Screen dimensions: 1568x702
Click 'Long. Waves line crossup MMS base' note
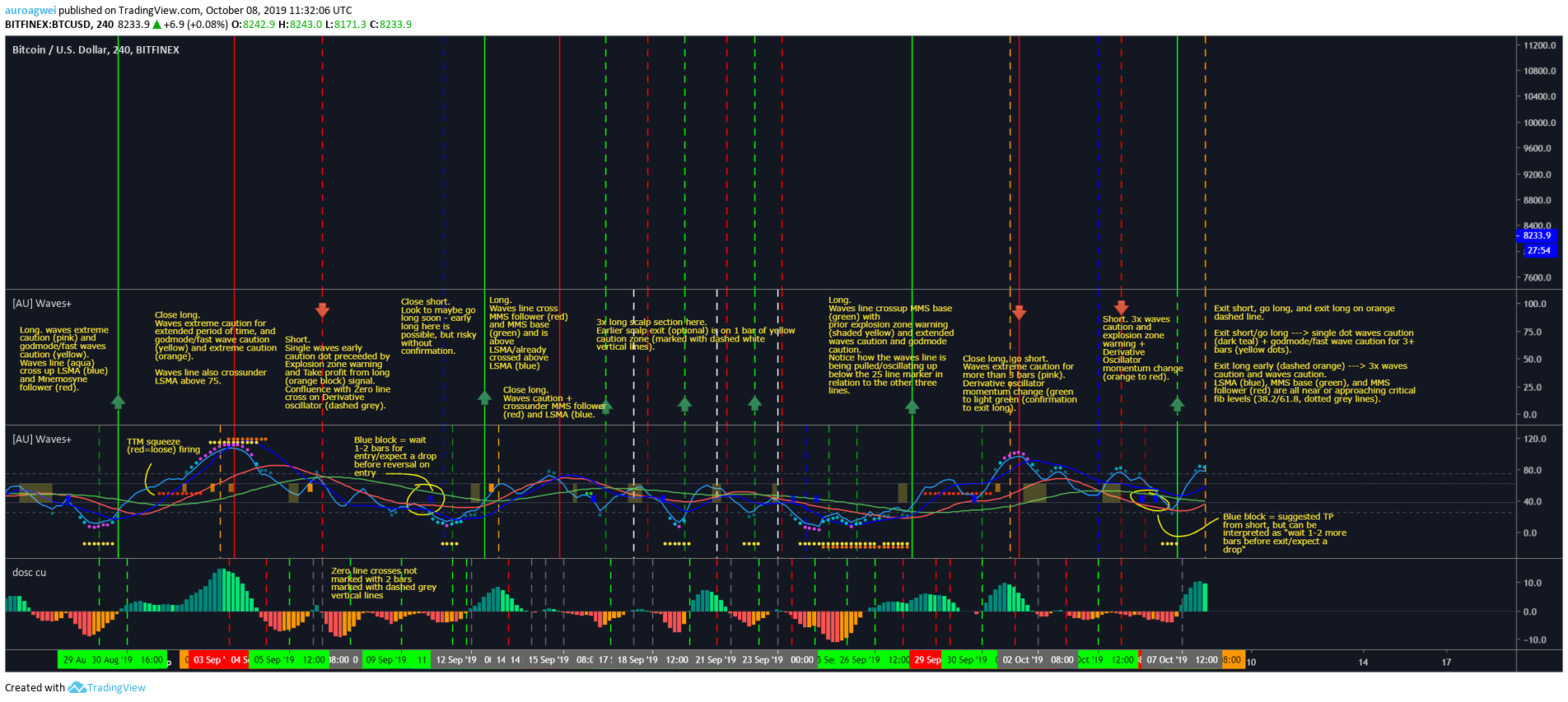tap(890, 346)
